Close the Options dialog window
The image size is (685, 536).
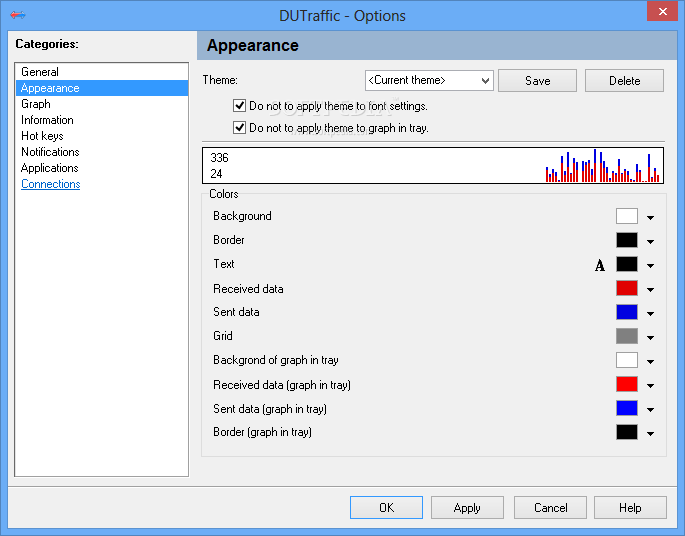662,11
